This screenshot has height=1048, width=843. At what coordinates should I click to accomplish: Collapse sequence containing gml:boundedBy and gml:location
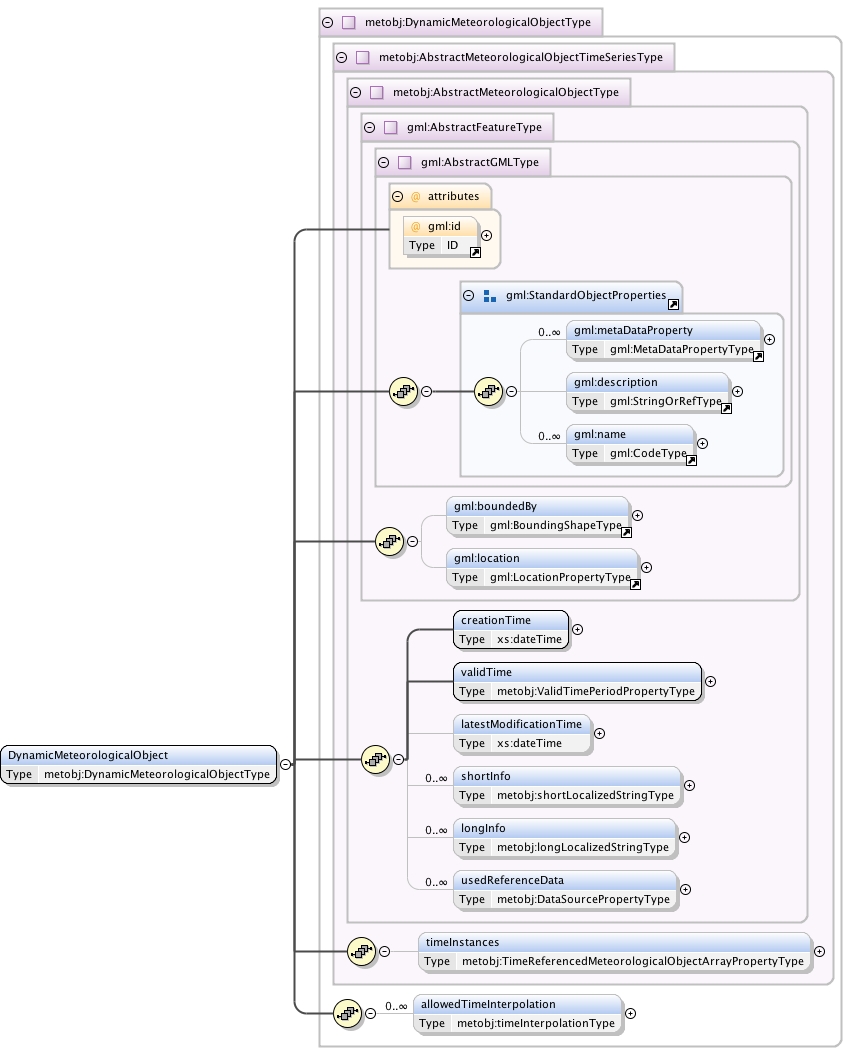412,541
